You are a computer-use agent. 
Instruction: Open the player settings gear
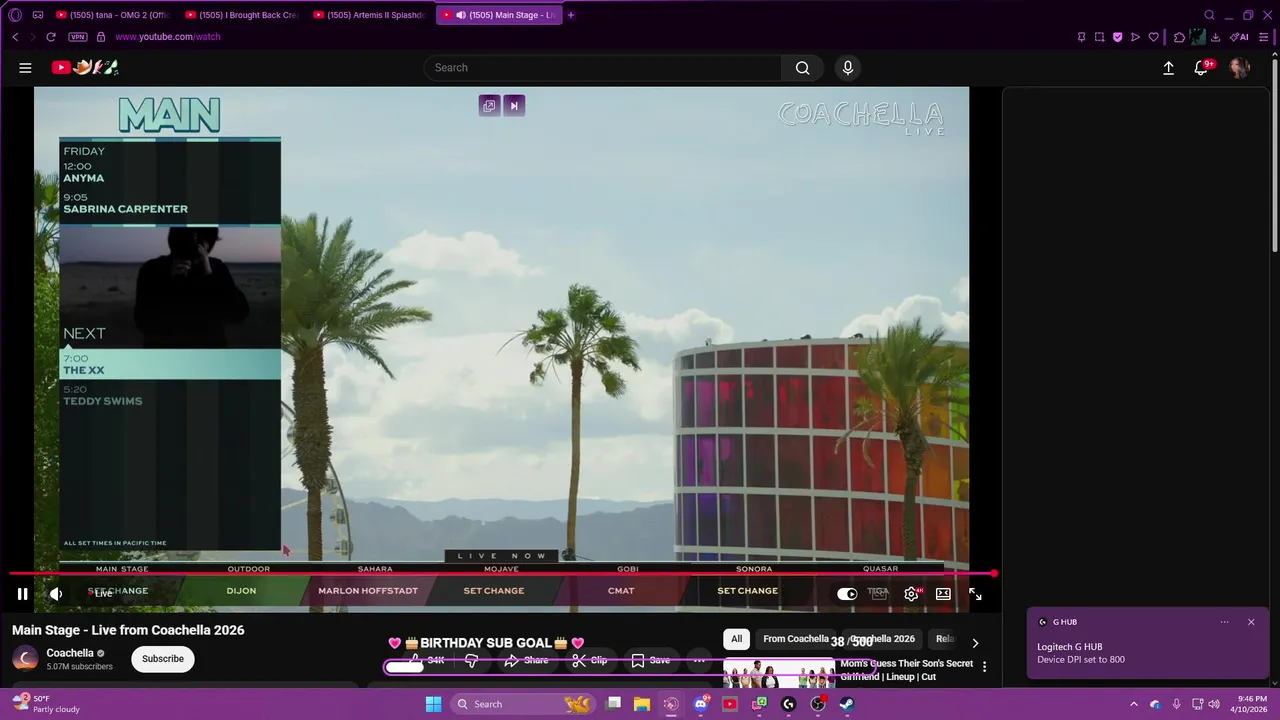tap(911, 594)
